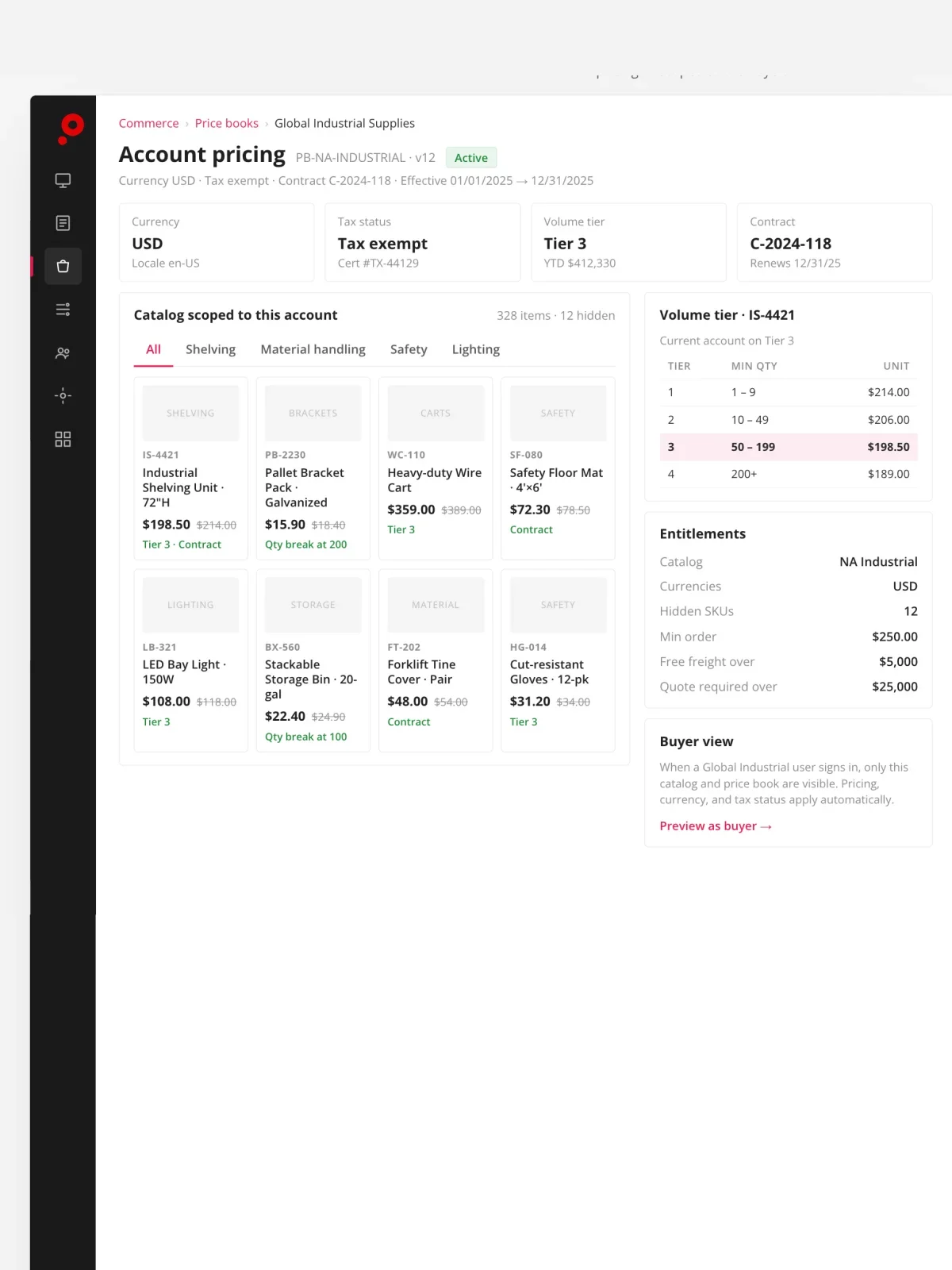Screen dimensions: 952x1270
Task: Open Industrial Shelving Unit product title
Action: [x=183, y=487]
